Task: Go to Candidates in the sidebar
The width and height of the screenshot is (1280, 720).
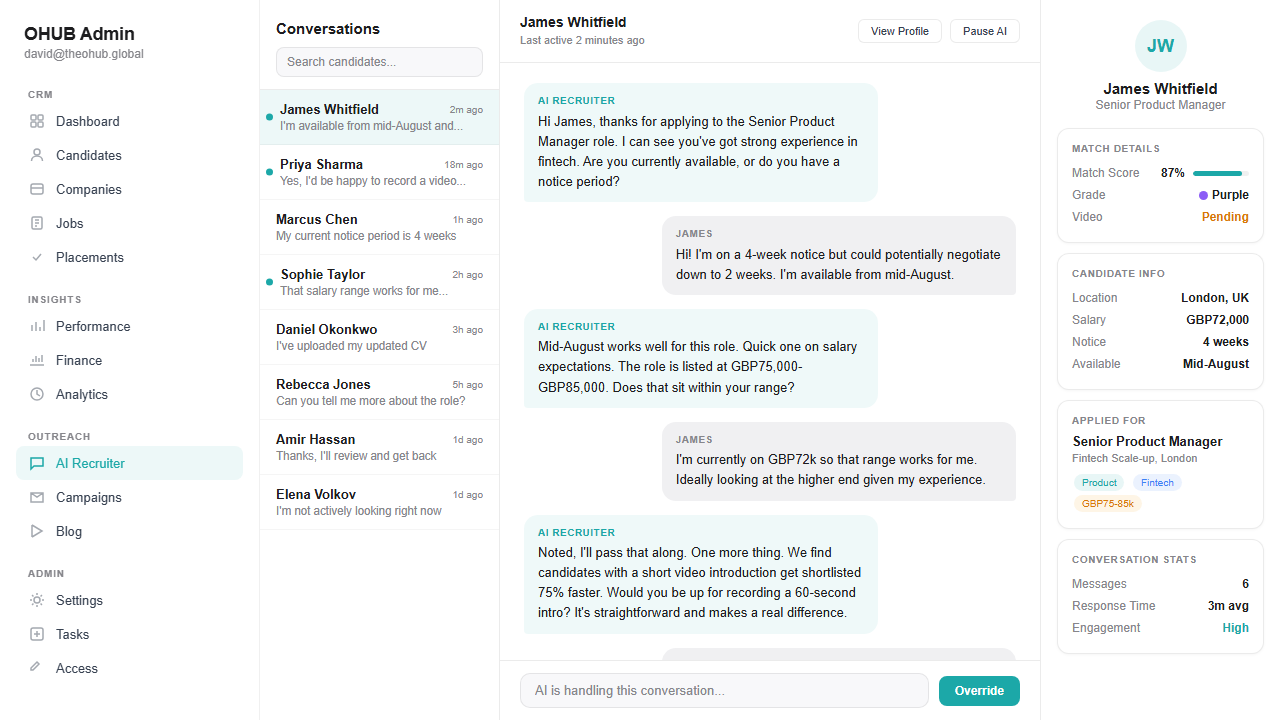Action: (x=129, y=155)
